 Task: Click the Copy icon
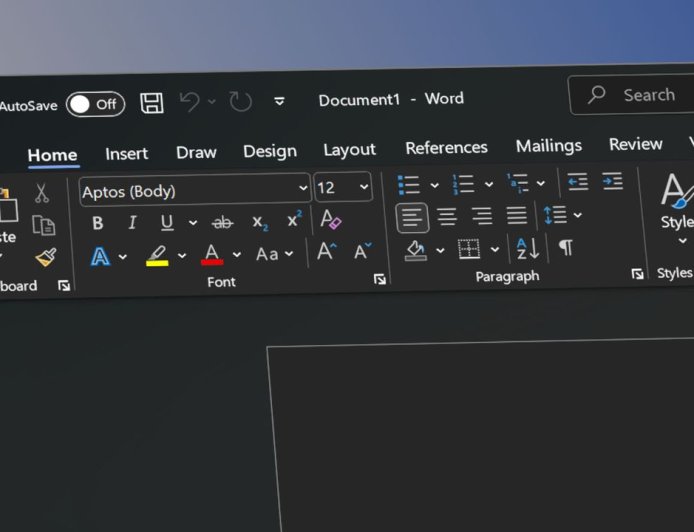43,225
